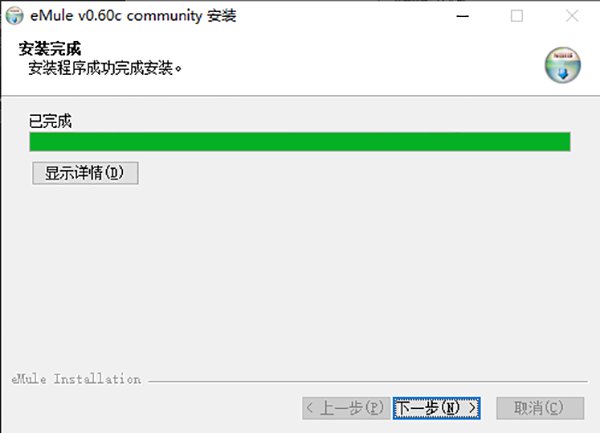This screenshot has width=600, height=433.
Task: Click the window title eMule v0.60c community 安装
Action: (x=133, y=16)
